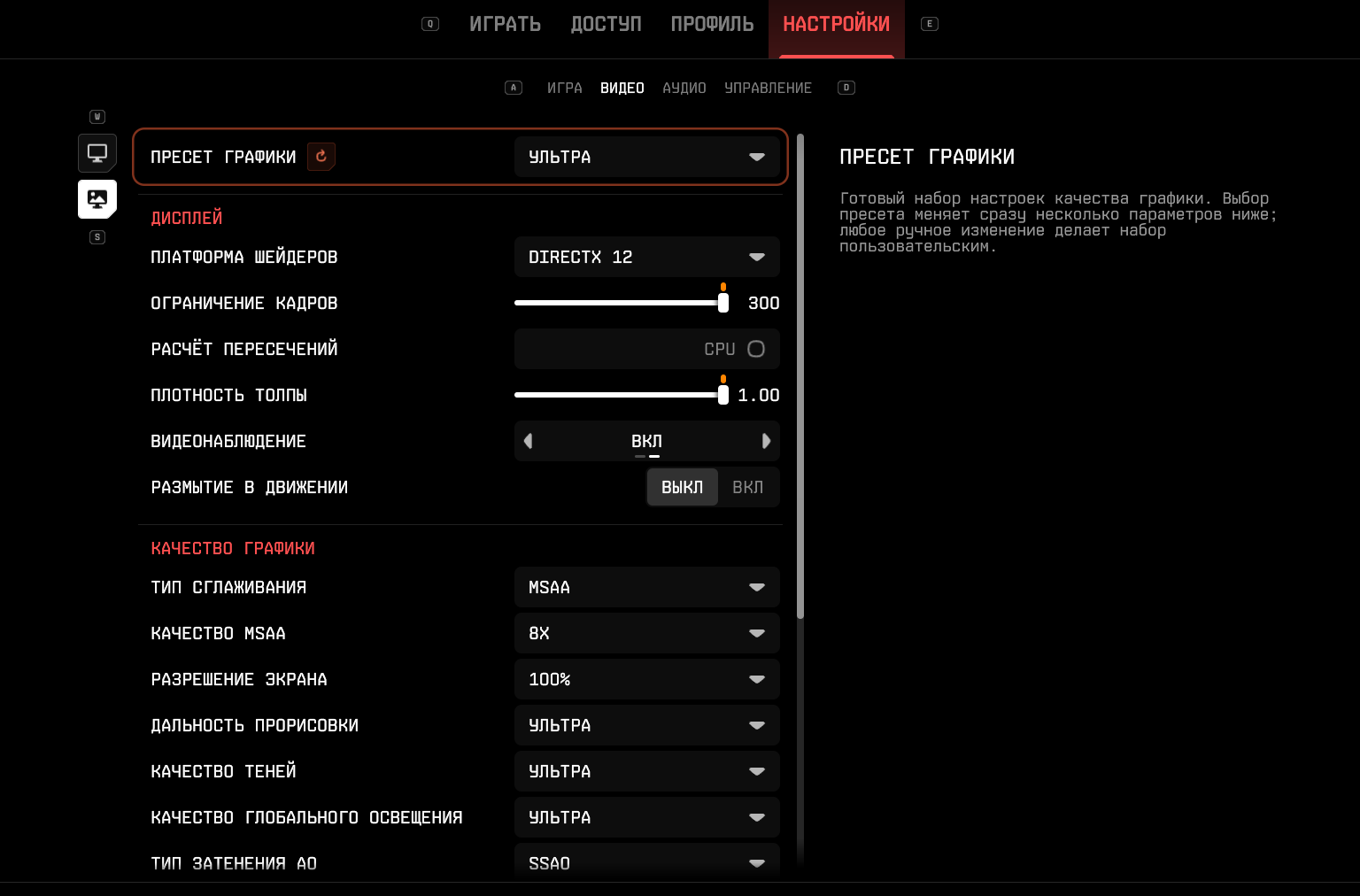Set Размытие в движении to ВЫКЛ
The width and height of the screenshot is (1360, 896).
click(683, 487)
